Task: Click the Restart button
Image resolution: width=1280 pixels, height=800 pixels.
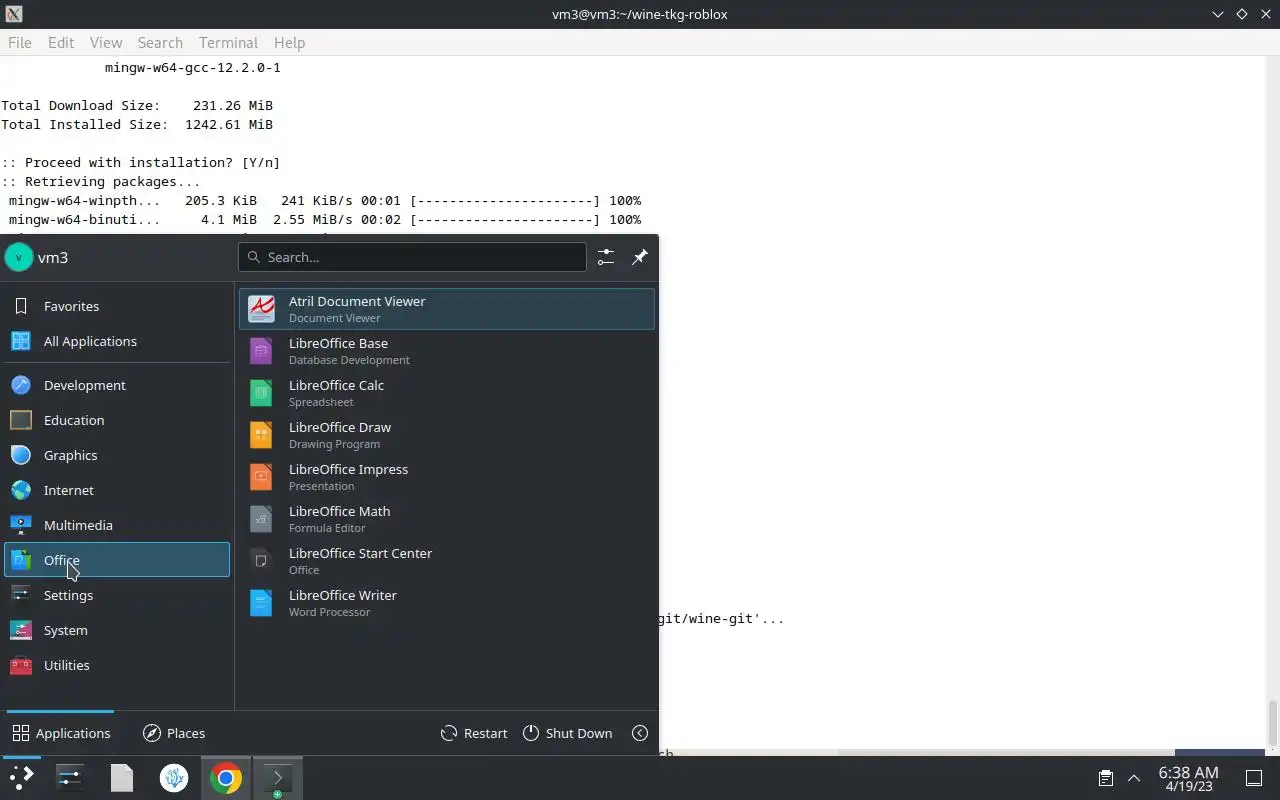Action: [x=474, y=733]
